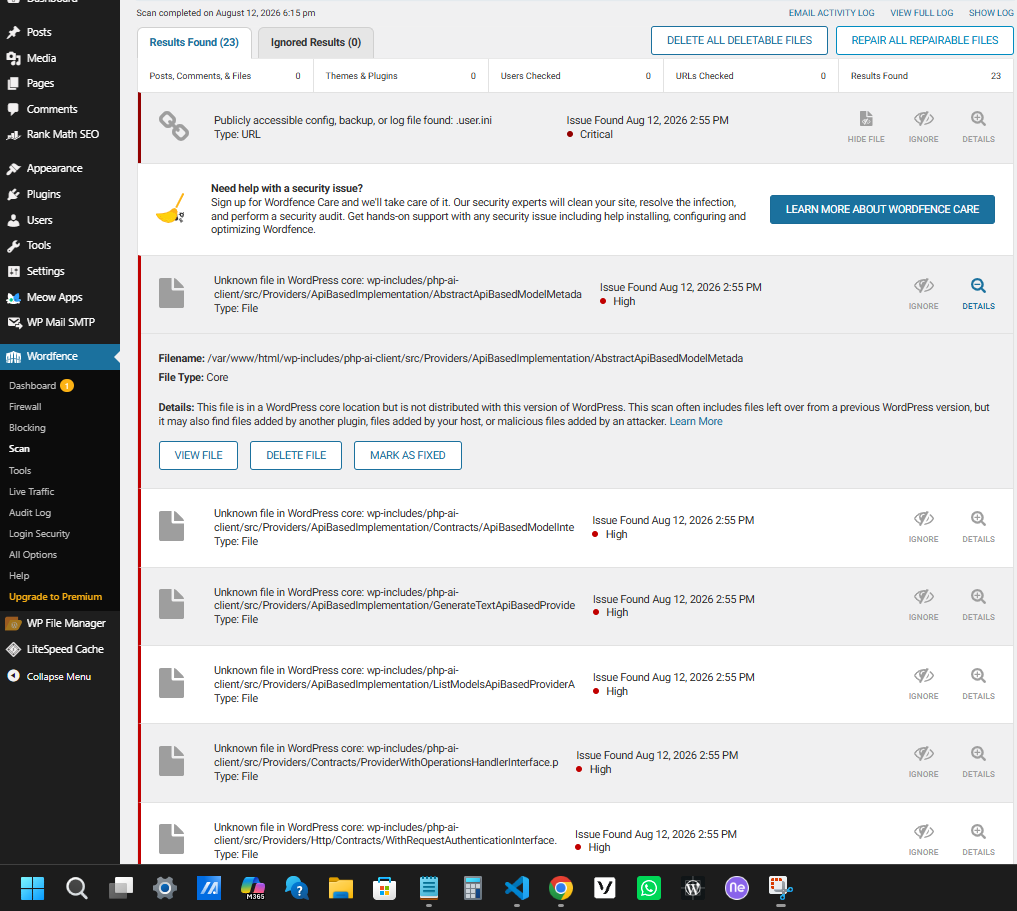Click the Settings sidebar icon
The width and height of the screenshot is (1017, 911).
point(14,271)
